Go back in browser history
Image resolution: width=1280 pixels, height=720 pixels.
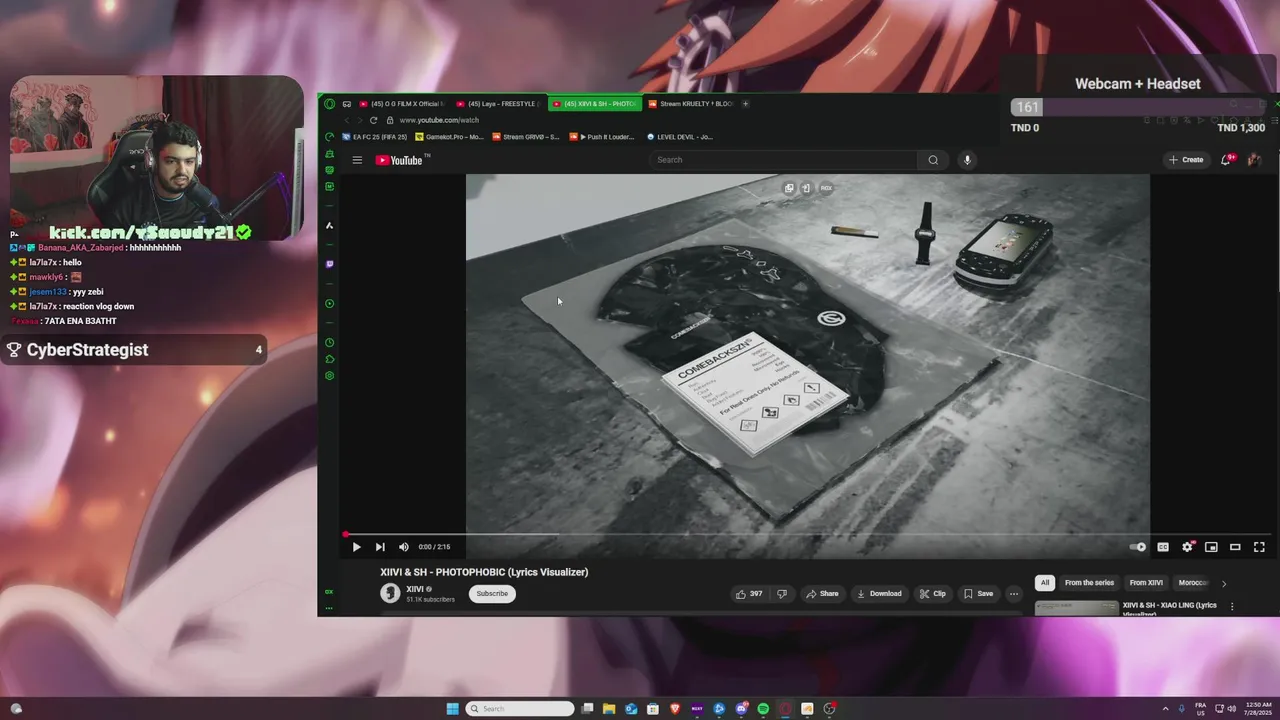coord(347,120)
